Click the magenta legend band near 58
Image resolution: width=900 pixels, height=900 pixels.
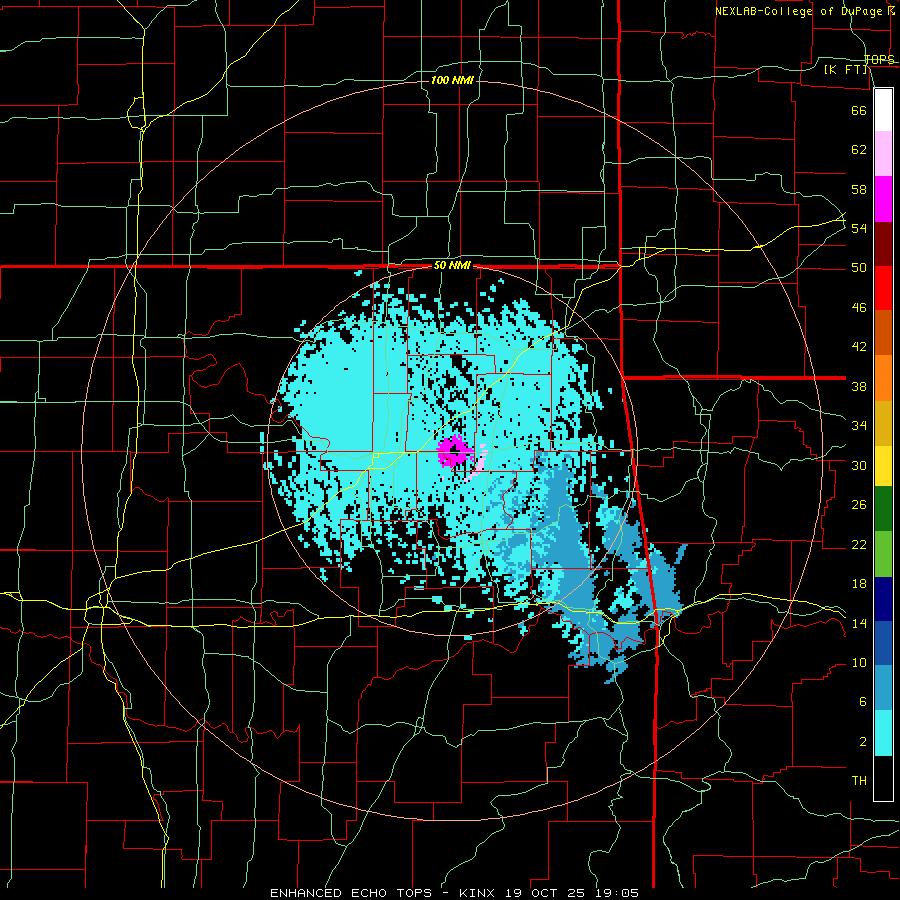883,199
